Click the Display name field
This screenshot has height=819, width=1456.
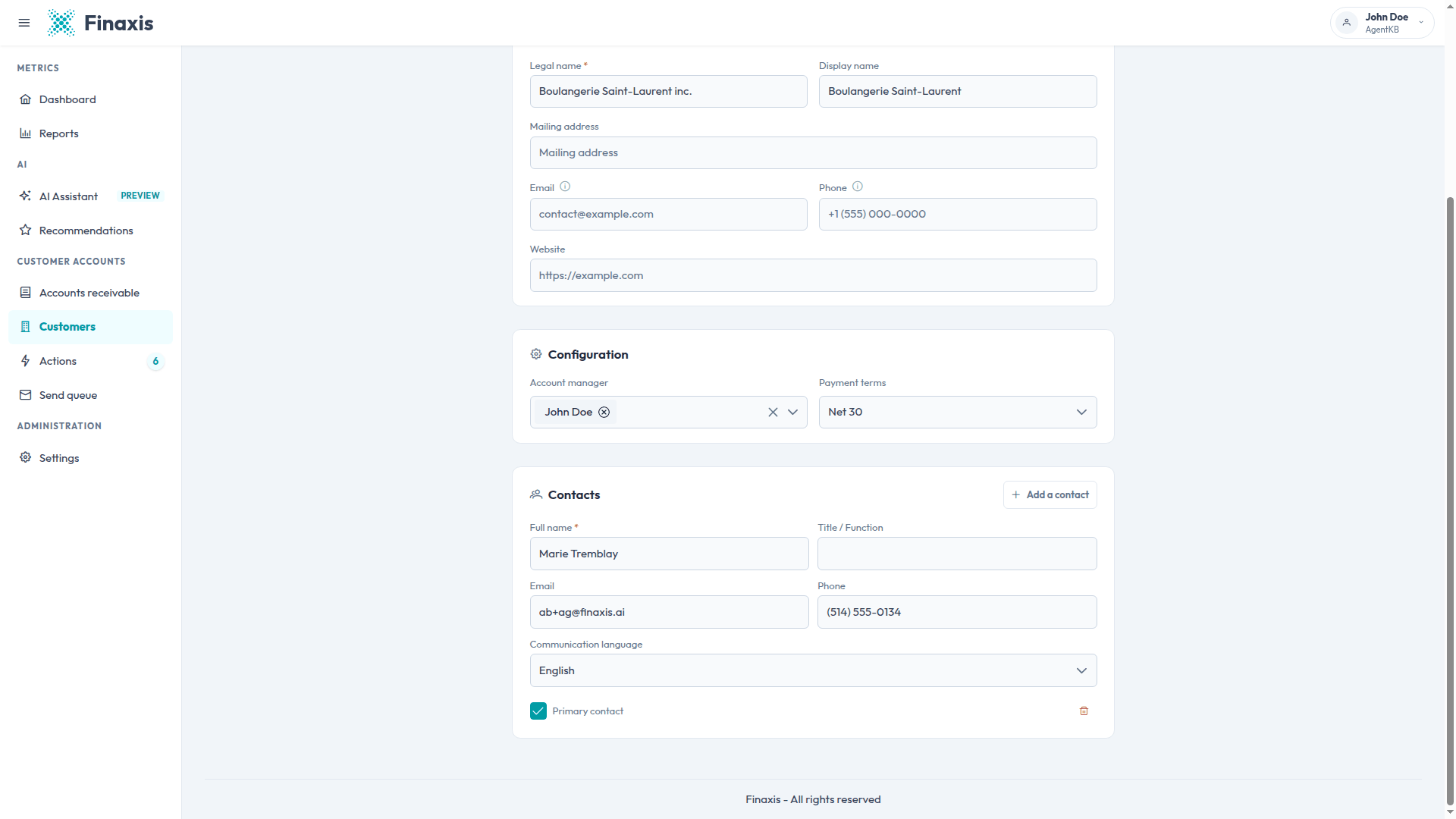(x=958, y=91)
